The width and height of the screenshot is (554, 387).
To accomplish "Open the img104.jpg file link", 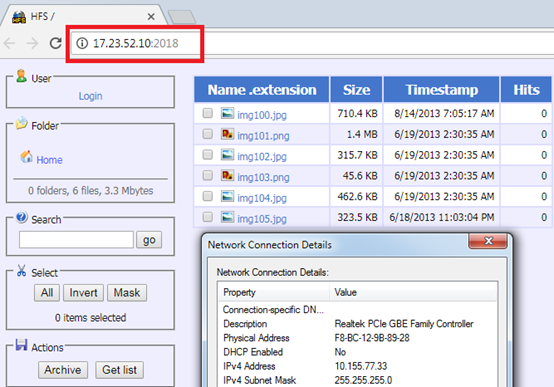I will (x=262, y=198).
